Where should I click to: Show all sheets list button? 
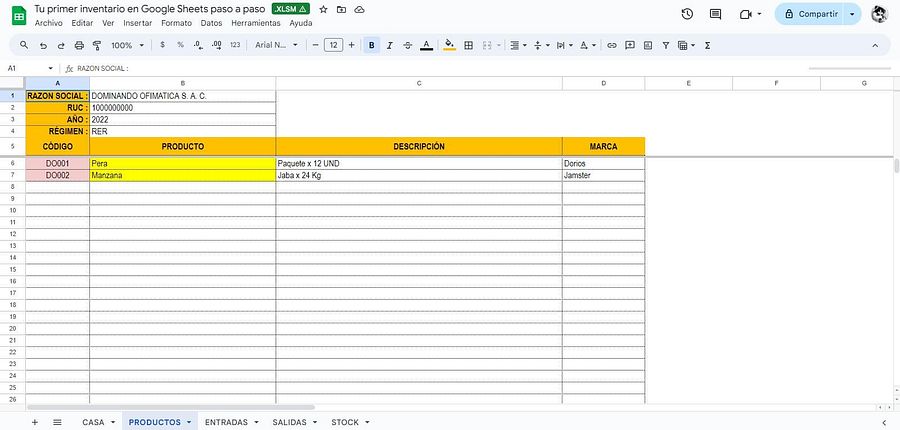[57, 422]
